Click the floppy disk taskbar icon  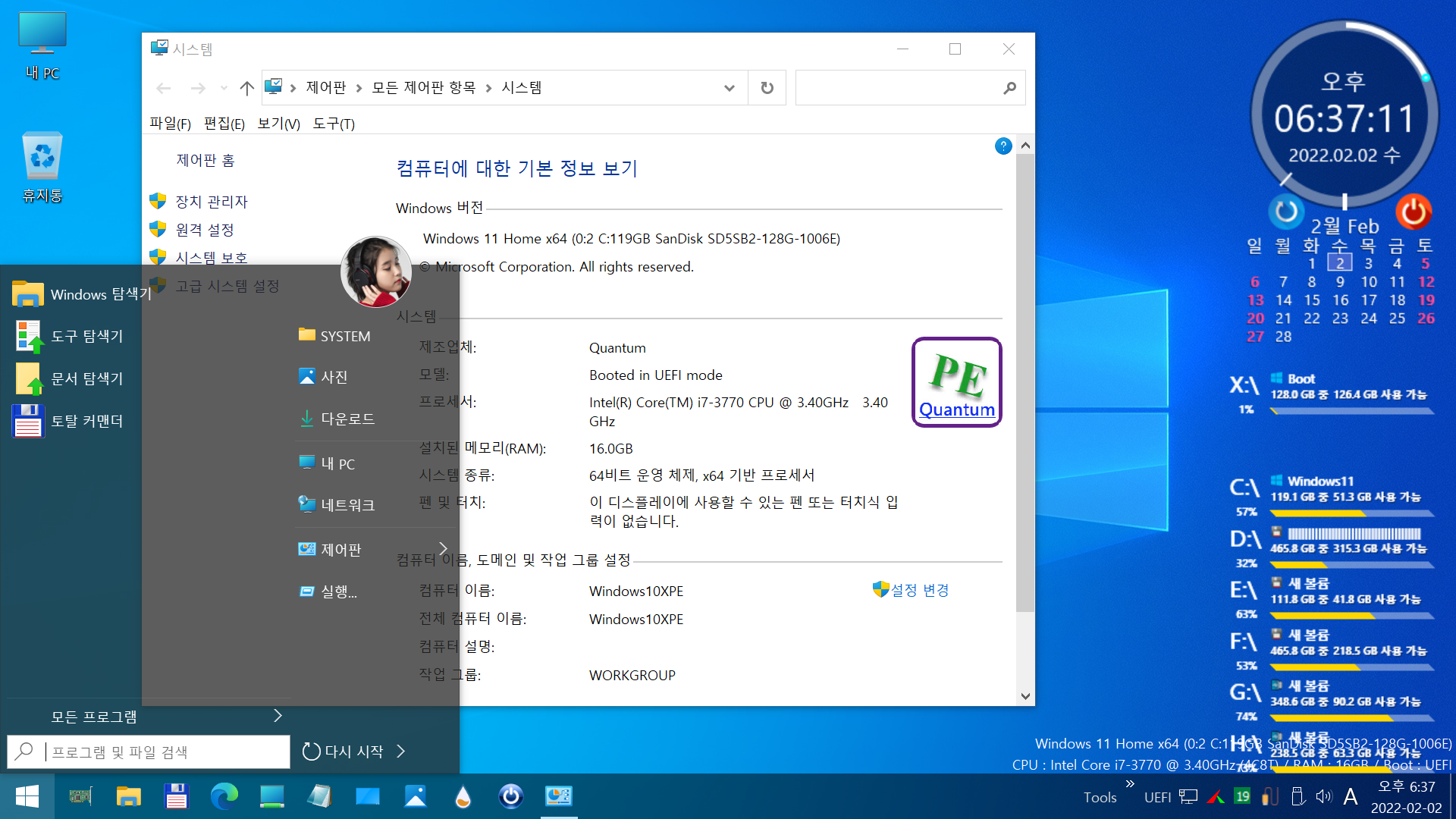pos(176,796)
